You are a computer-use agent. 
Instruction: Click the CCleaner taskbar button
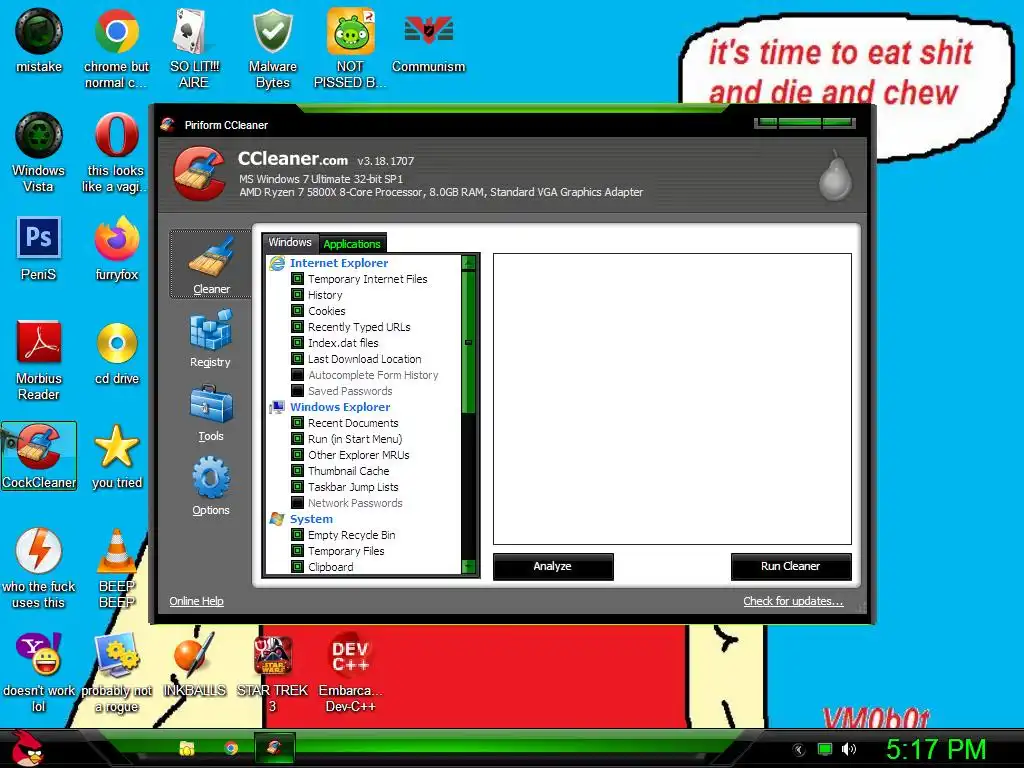pyautogui.click(x=274, y=748)
